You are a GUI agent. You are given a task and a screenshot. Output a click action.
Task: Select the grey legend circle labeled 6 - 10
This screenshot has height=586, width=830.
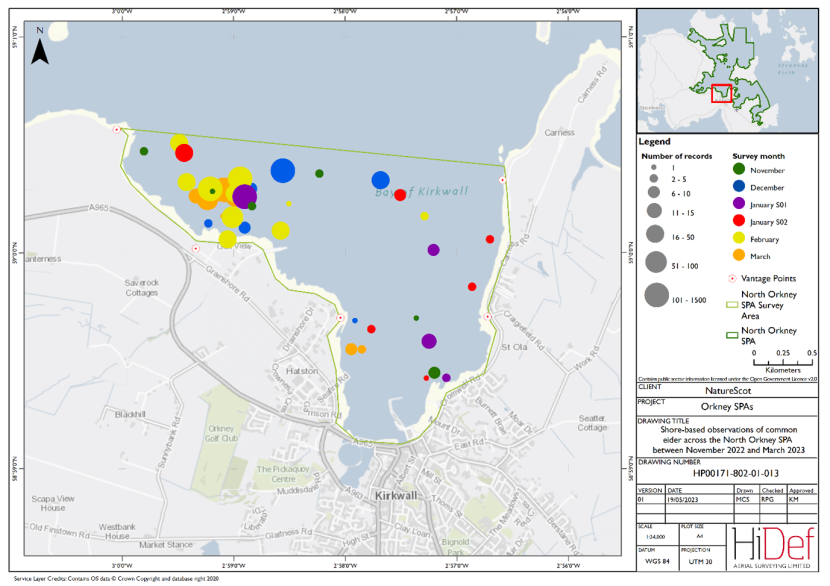click(654, 193)
